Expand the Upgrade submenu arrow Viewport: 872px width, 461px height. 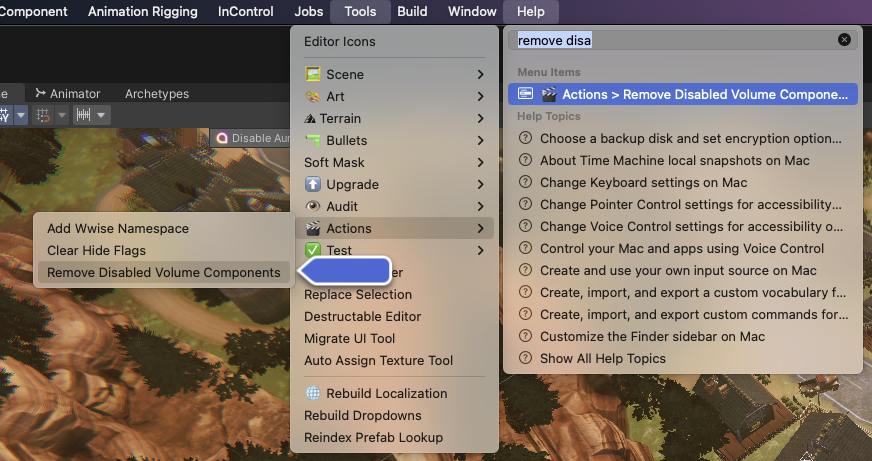(x=480, y=185)
